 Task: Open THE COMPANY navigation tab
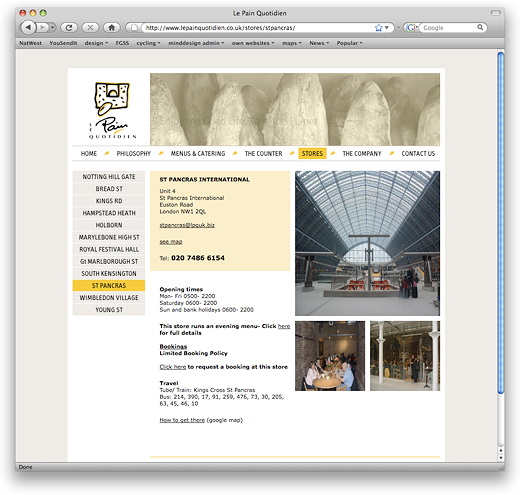pos(362,154)
